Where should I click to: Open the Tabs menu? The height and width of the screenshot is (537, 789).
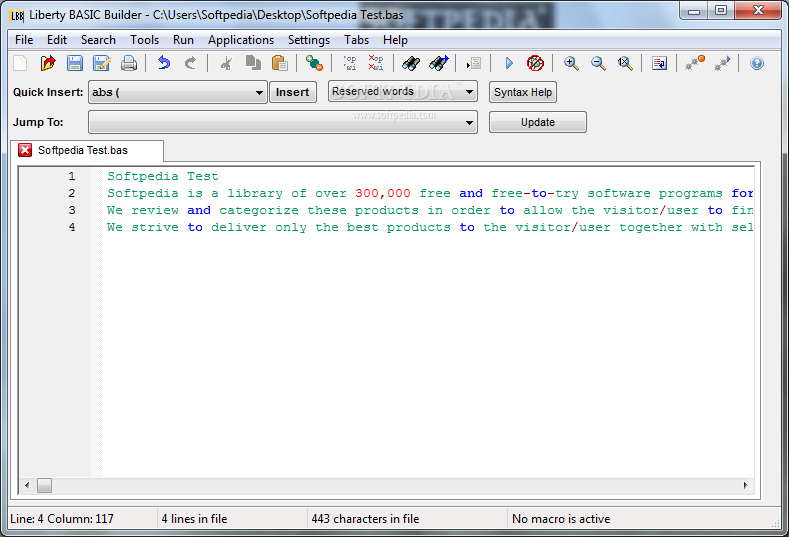coord(356,40)
